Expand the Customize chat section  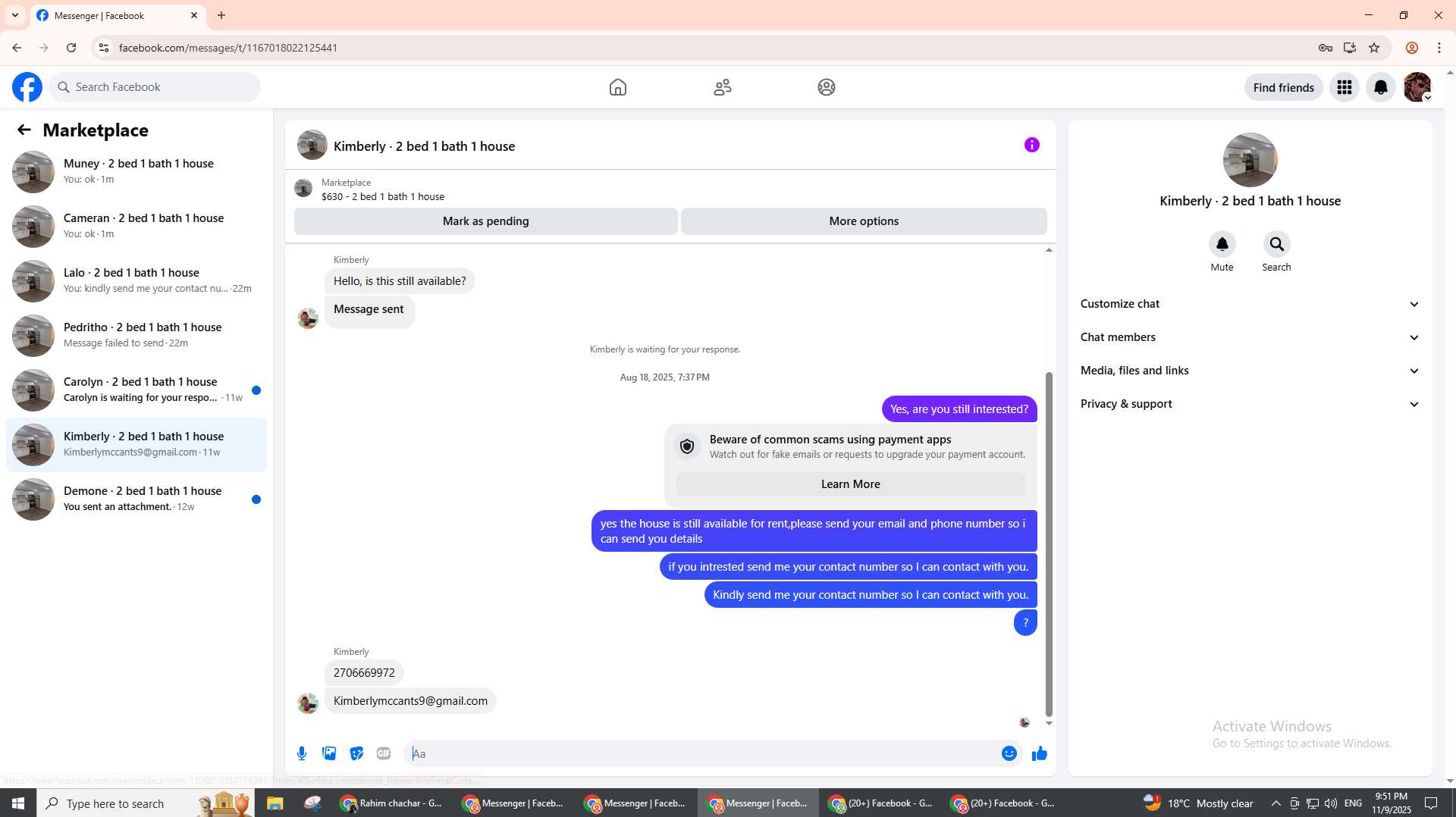pos(1250,304)
